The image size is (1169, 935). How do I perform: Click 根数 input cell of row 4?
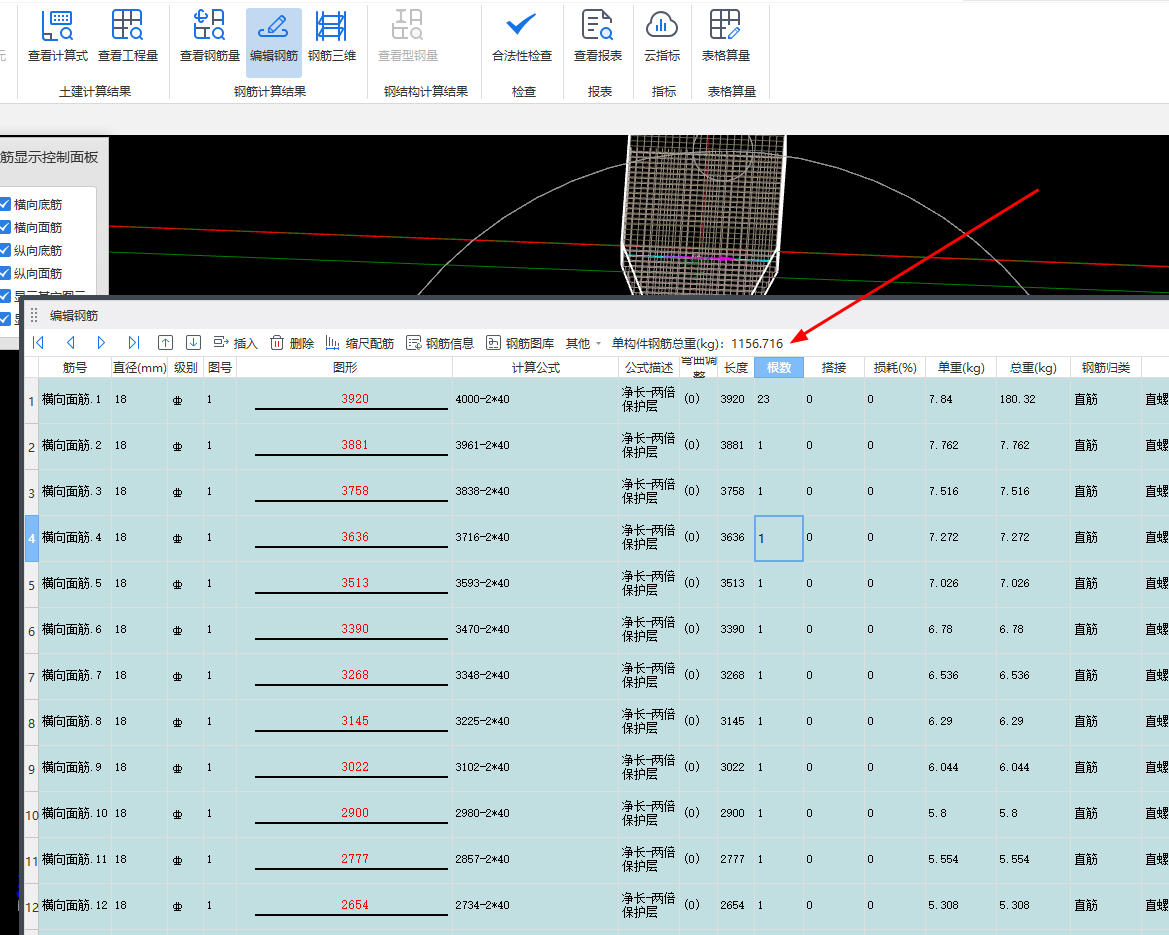click(x=778, y=538)
